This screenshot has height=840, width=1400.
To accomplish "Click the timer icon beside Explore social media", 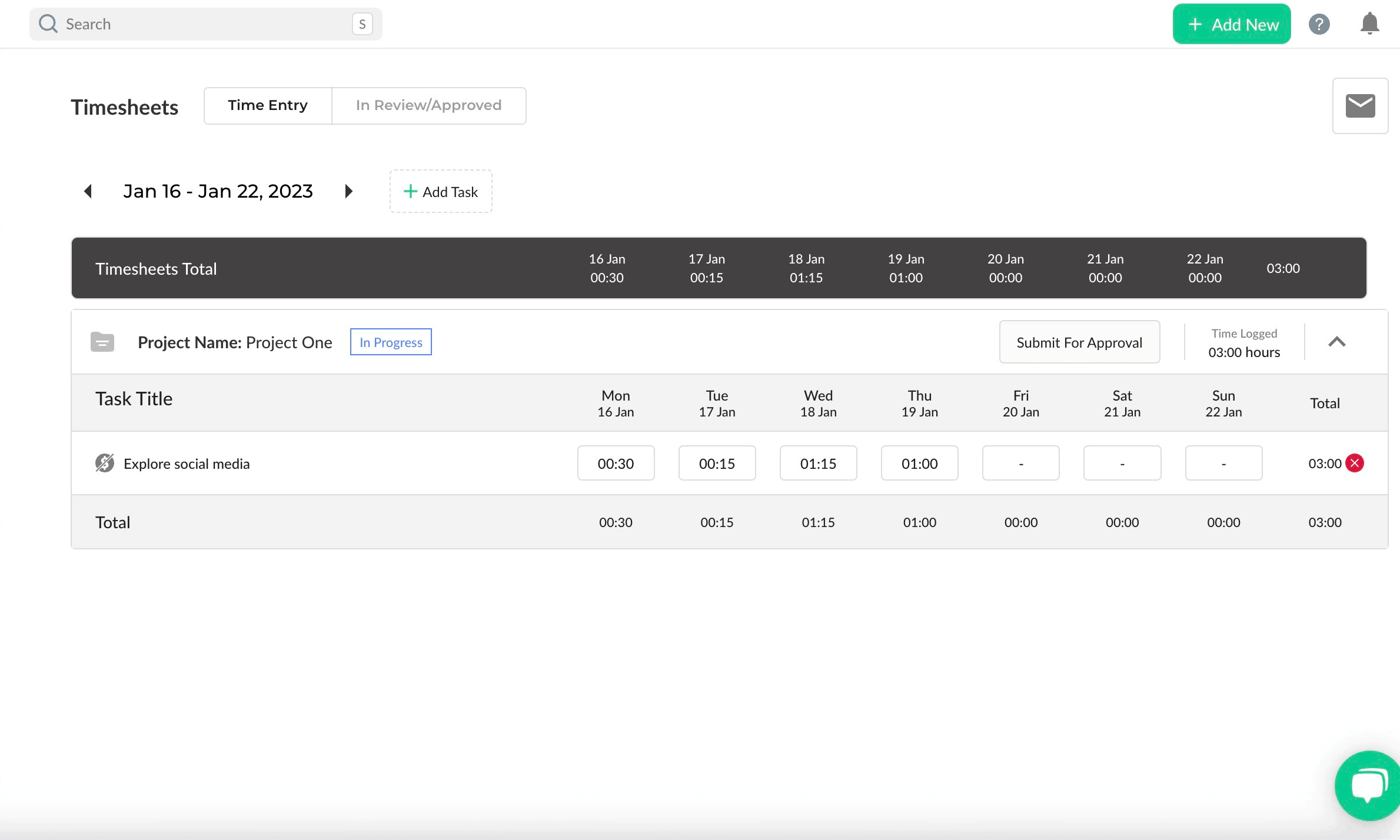I will (105, 463).
